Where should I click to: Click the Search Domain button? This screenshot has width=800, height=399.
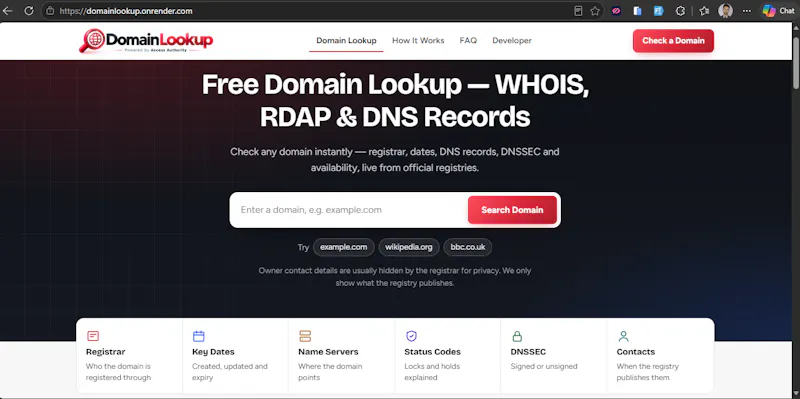pos(512,210)
